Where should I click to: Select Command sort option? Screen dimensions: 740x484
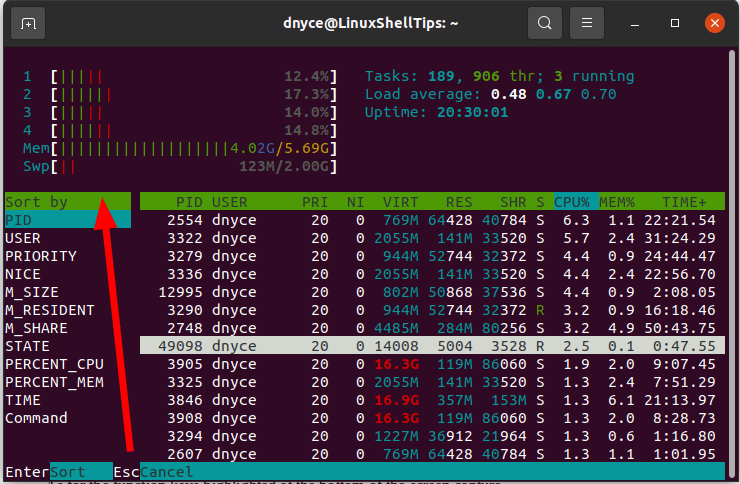68,418
